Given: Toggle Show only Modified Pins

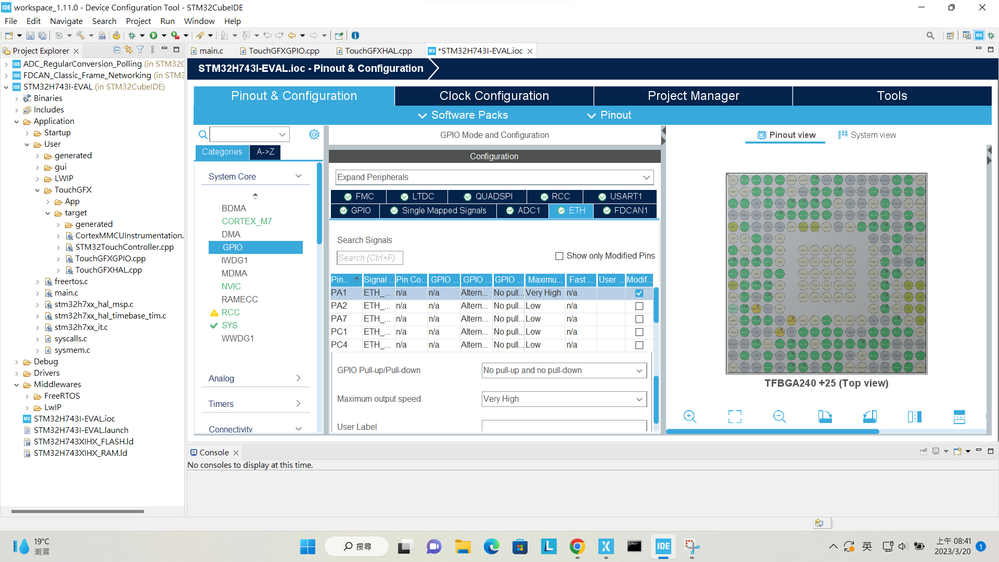Looking at the screenshot, I should 559,256.
